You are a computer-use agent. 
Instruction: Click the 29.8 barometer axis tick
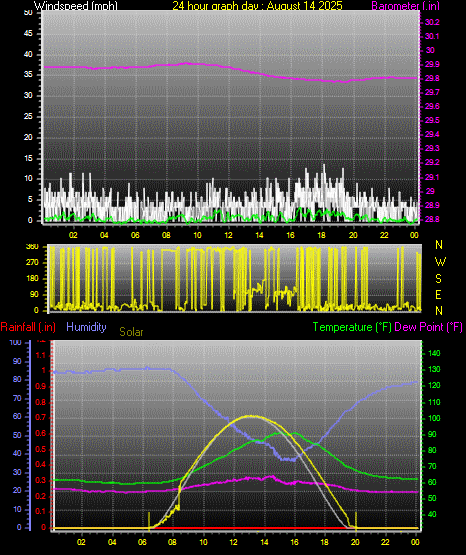coord(432,78)
